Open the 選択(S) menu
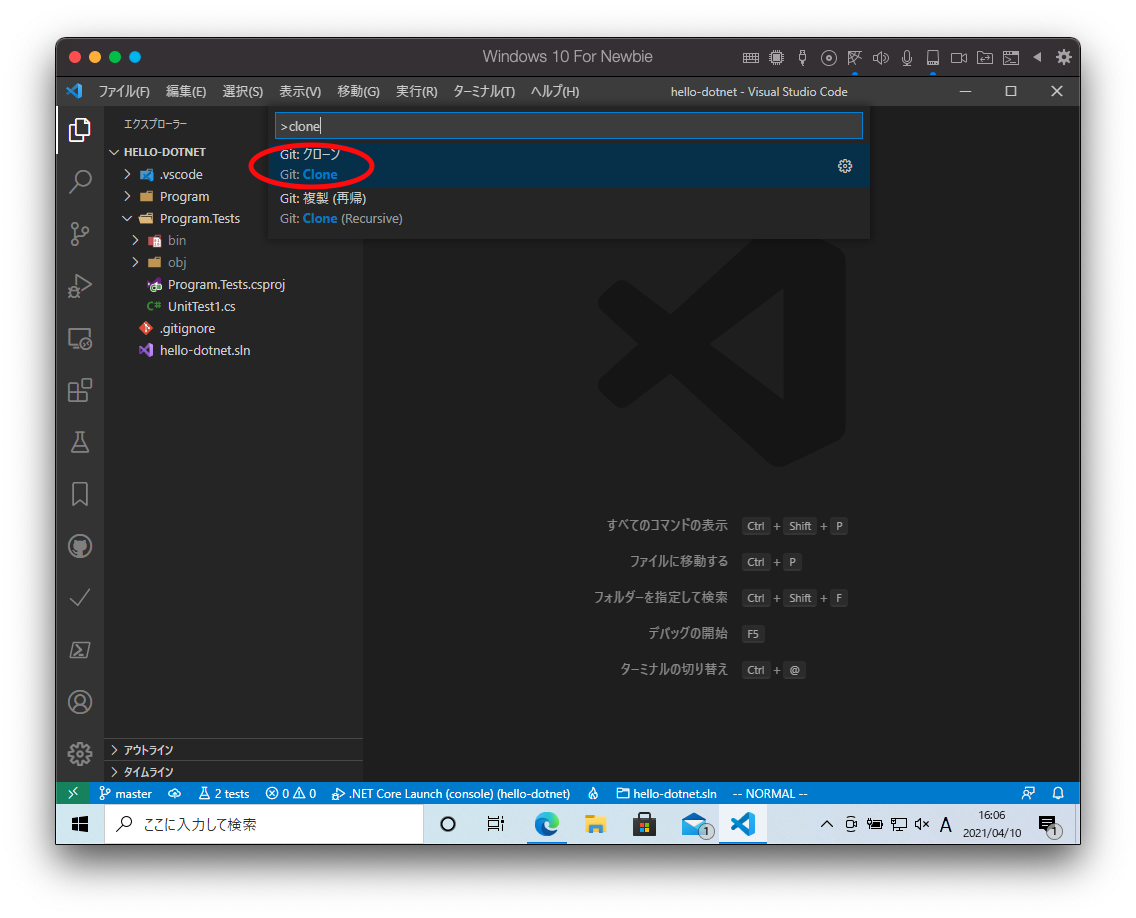 tap(242, 91)
